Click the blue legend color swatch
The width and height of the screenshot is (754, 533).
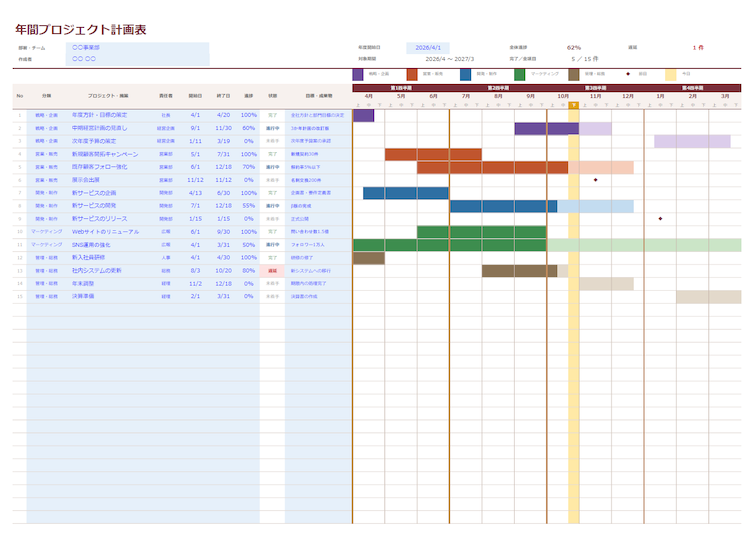coord(465,74)
